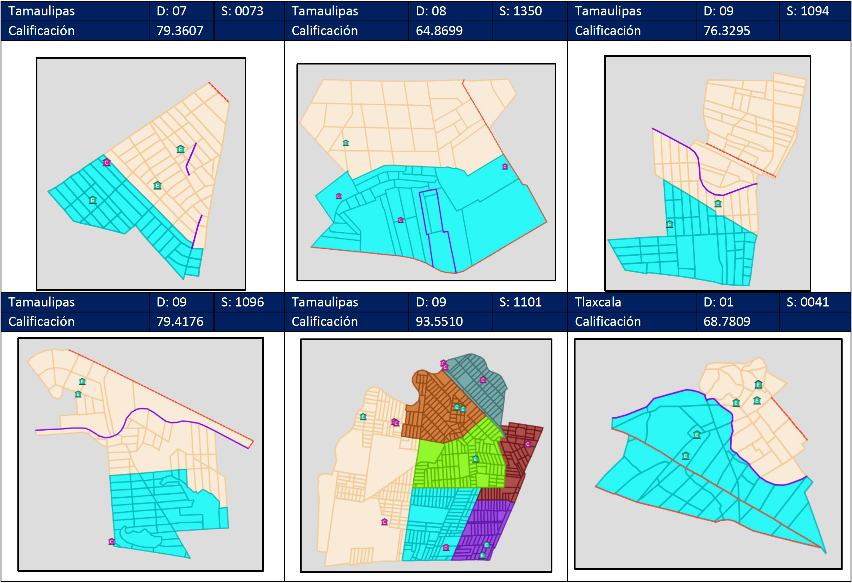
Task: Click the S: 1350 section header cell
Action: coord(520,10)
